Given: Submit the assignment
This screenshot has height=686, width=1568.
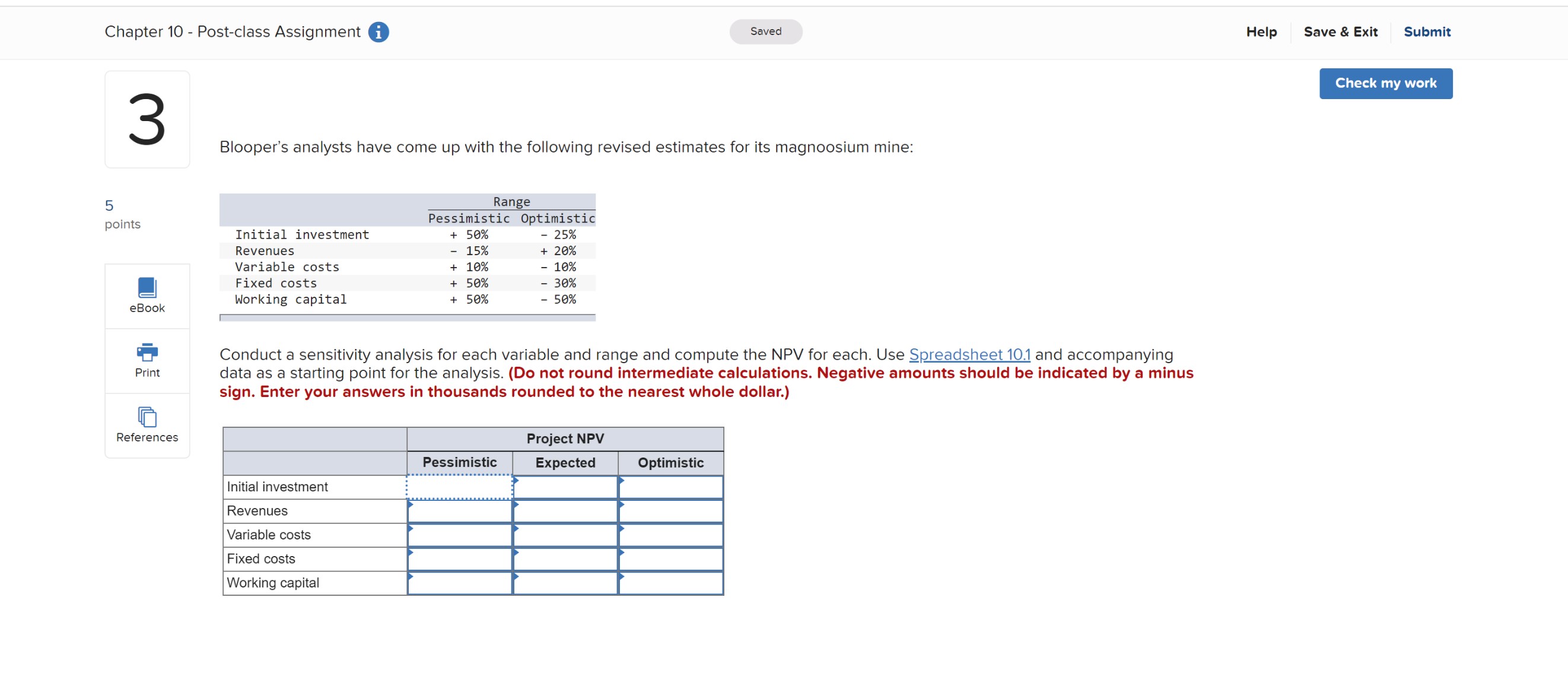Looking at the screenshot, I should [x=1427, y=31].
